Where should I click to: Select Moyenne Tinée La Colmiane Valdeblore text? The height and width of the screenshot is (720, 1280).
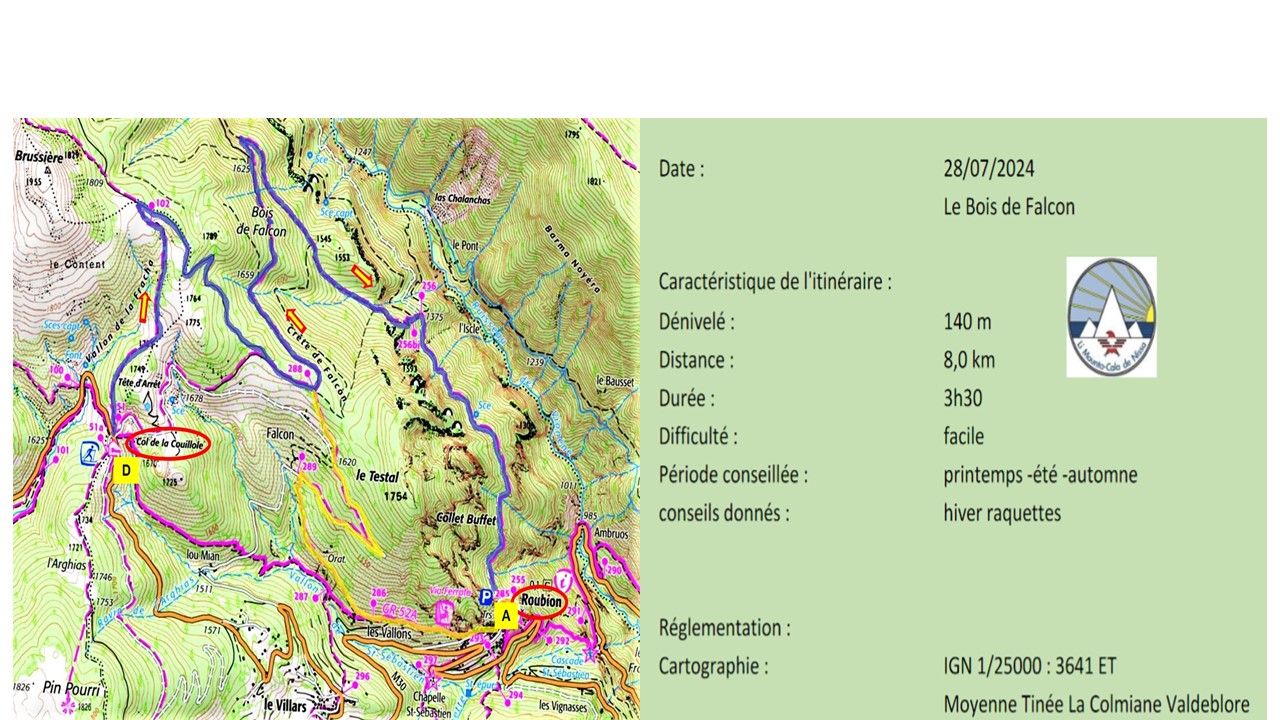click(x=1096, y=704)
